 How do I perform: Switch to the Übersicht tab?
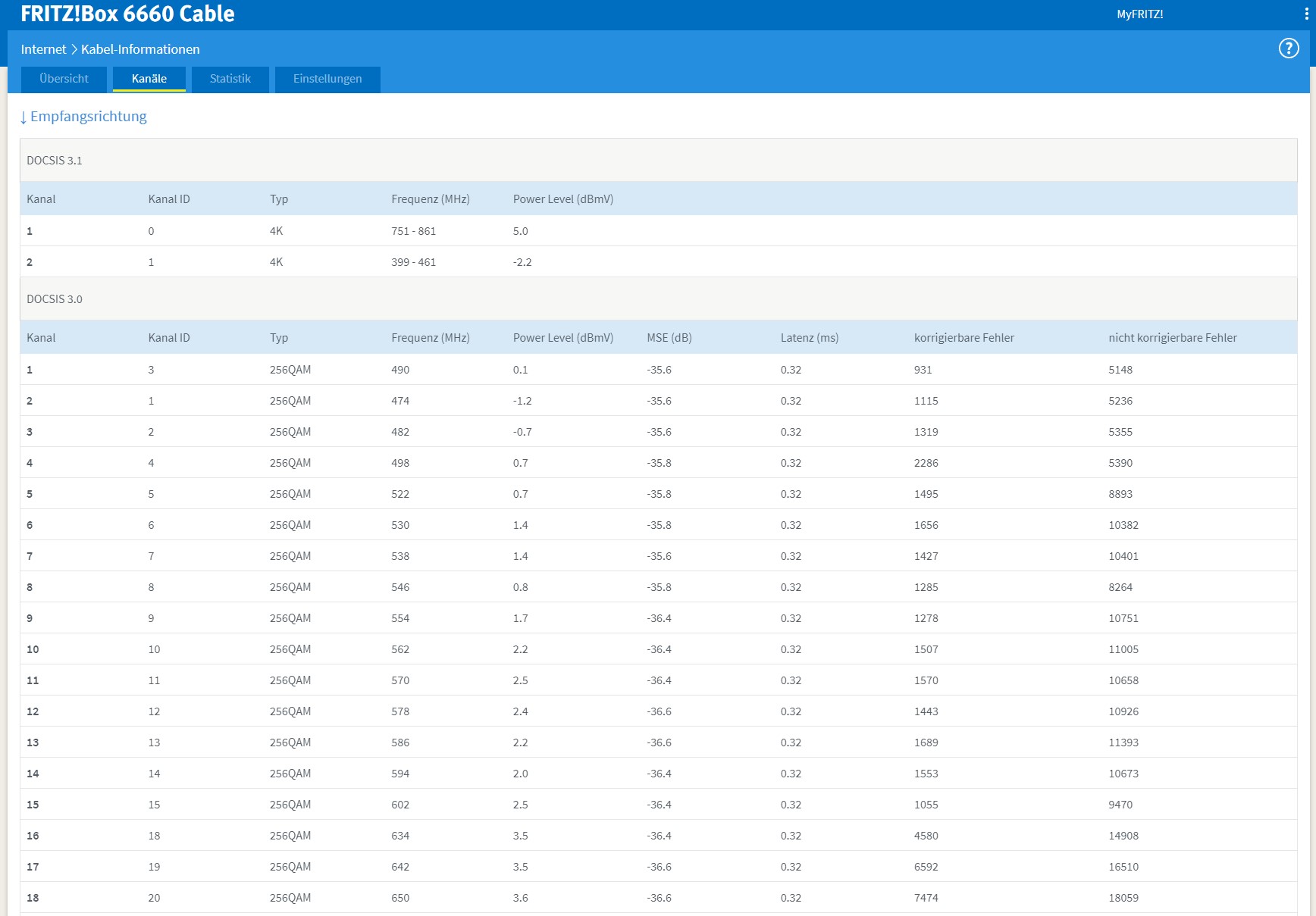(64, 79)
